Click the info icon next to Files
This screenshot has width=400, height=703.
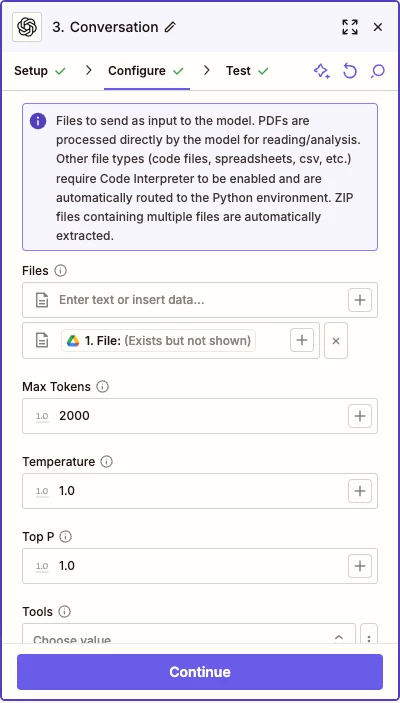[x=61, y=271]
